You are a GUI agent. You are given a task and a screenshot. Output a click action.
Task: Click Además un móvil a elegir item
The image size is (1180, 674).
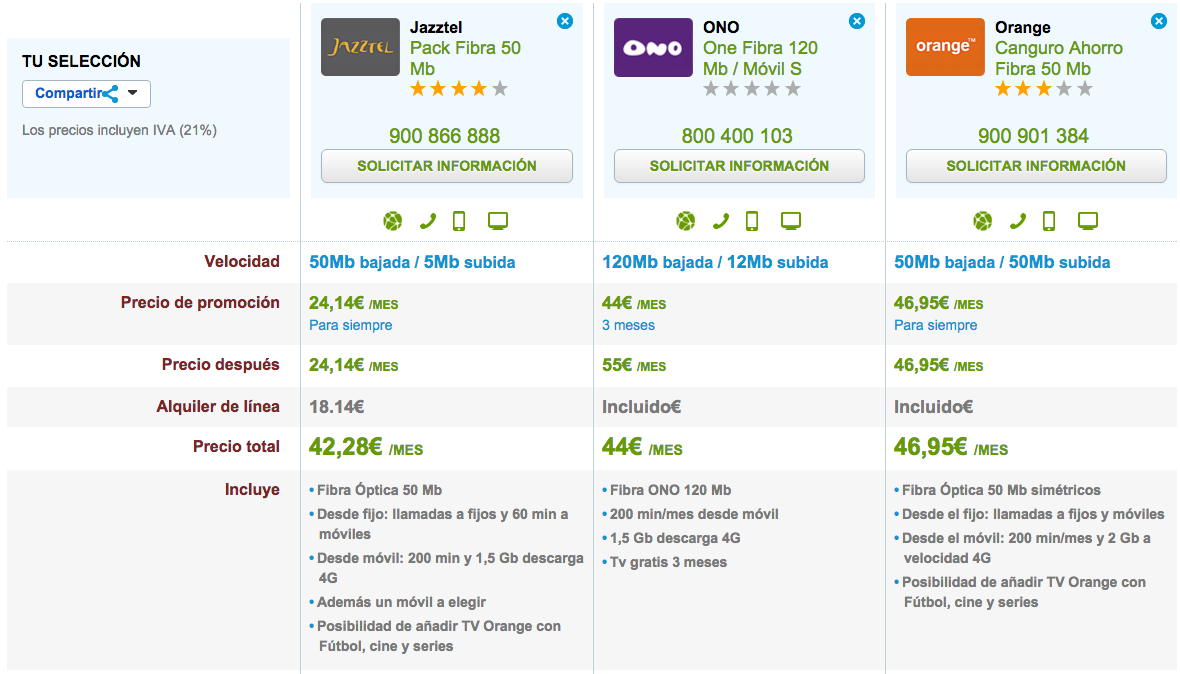tap(401, 603)
